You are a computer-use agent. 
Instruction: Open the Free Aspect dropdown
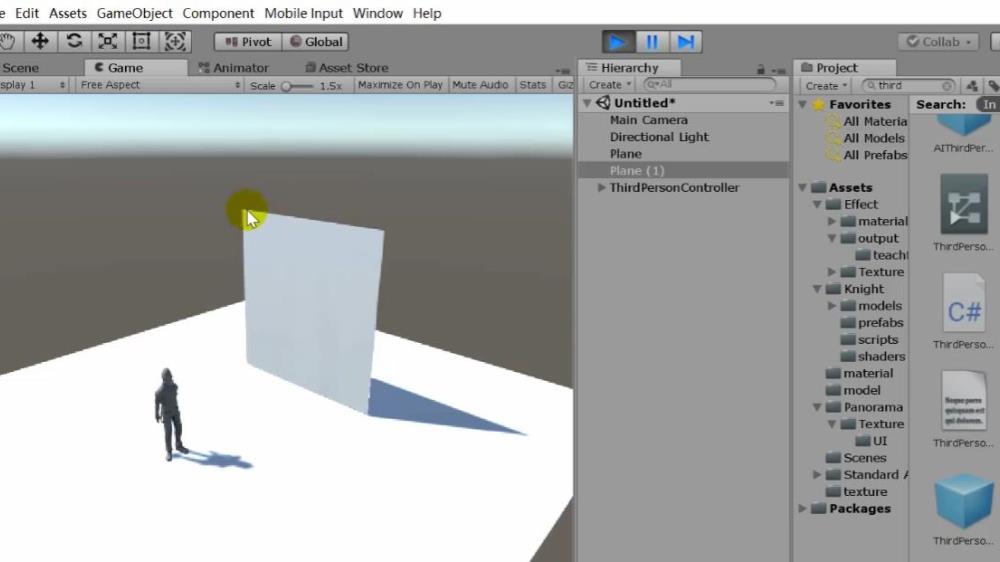coord(159,85)
